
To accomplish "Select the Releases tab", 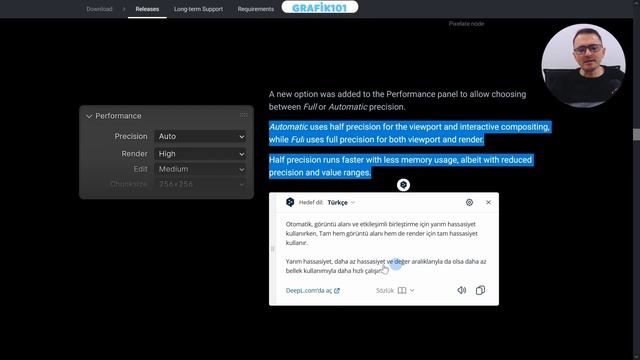I will click(x=147, y=9).
